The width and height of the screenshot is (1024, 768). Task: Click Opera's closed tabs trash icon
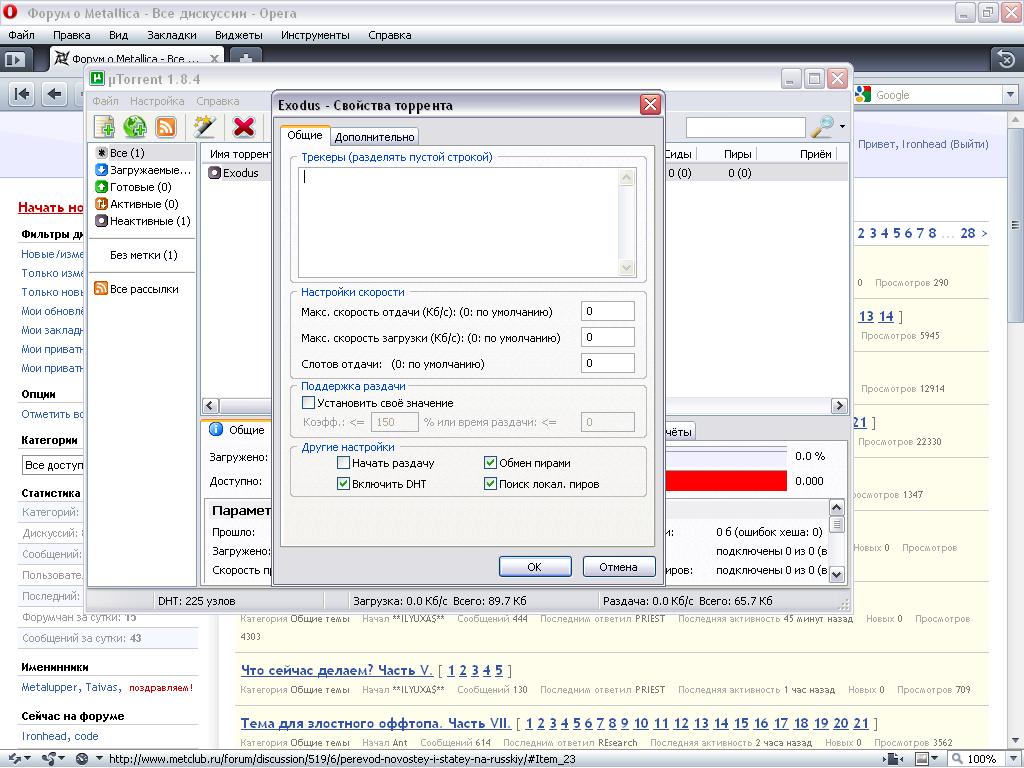tap(1006, 59)
